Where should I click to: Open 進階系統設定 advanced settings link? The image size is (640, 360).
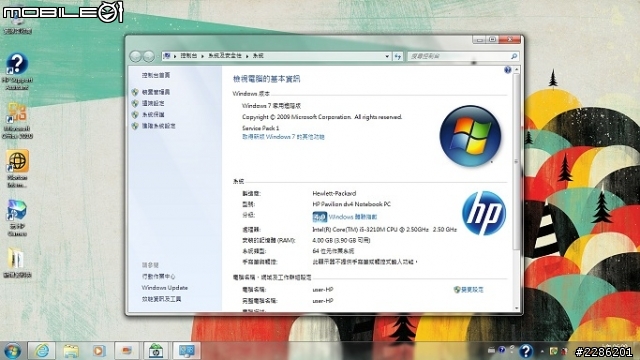click(159, 126)
